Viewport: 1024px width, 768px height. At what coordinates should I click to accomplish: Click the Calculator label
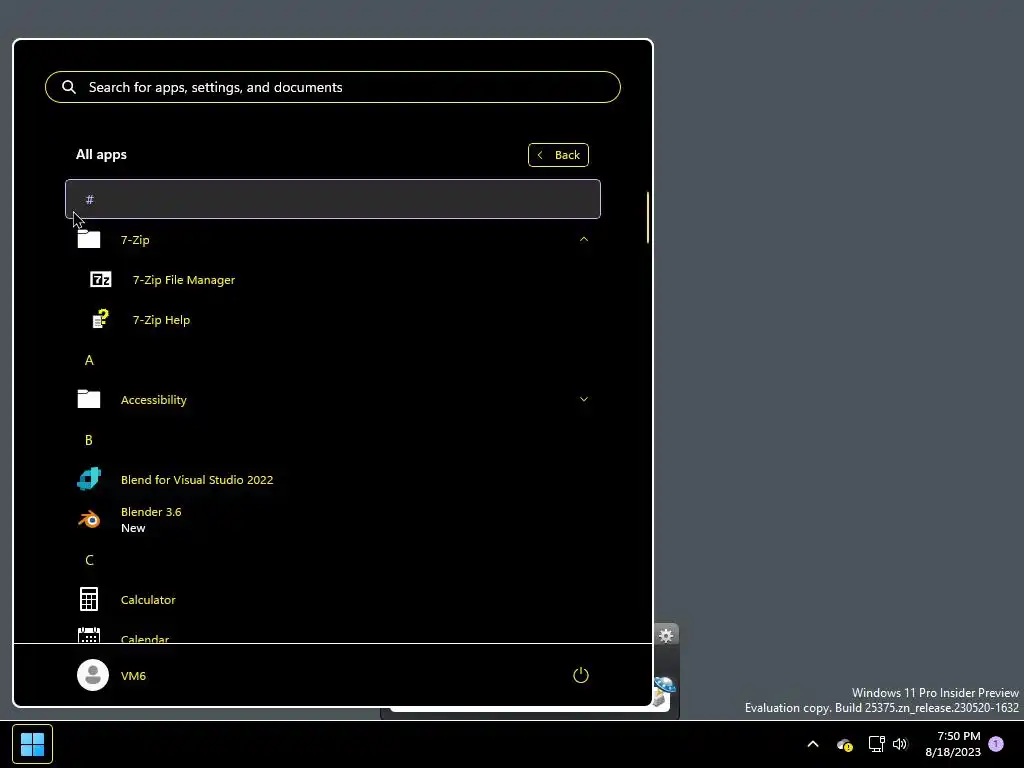tap(148, 600)
